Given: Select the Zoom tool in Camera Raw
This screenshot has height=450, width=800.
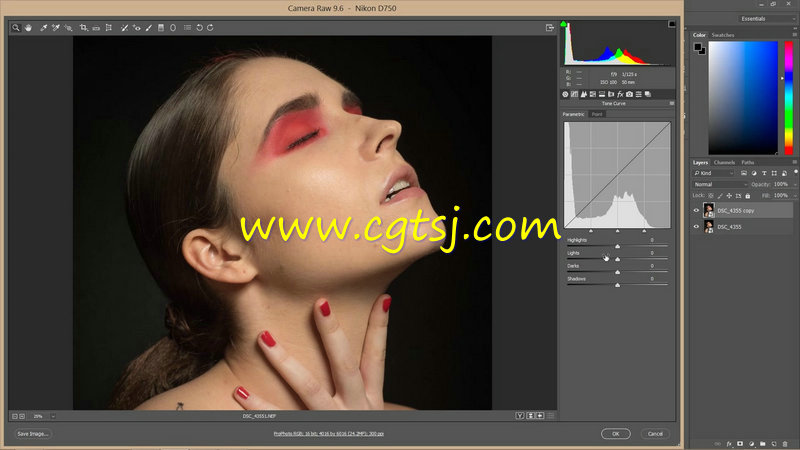Looking at the screenshot, I should [16, 28].
